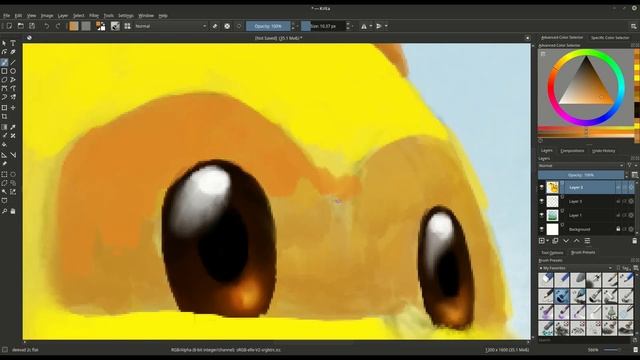Screen dimensions: 640x360
Task: Toggle preserve alpha in the toolbar
Action: point(227,26)
